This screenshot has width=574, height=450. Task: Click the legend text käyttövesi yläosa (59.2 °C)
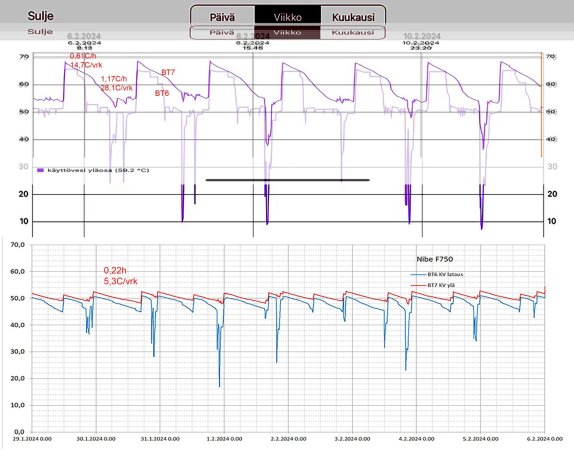tap(98, 170)
